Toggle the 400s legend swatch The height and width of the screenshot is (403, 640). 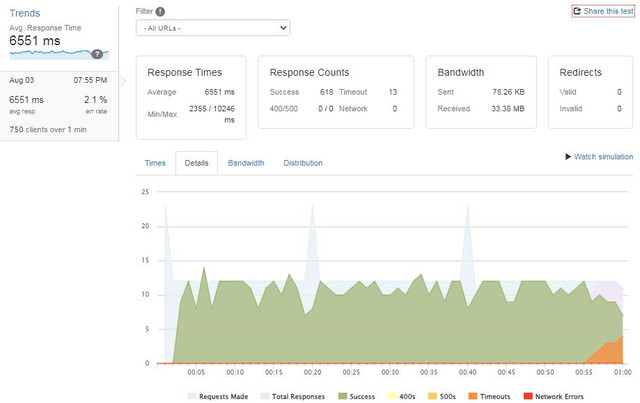(392, 396)
